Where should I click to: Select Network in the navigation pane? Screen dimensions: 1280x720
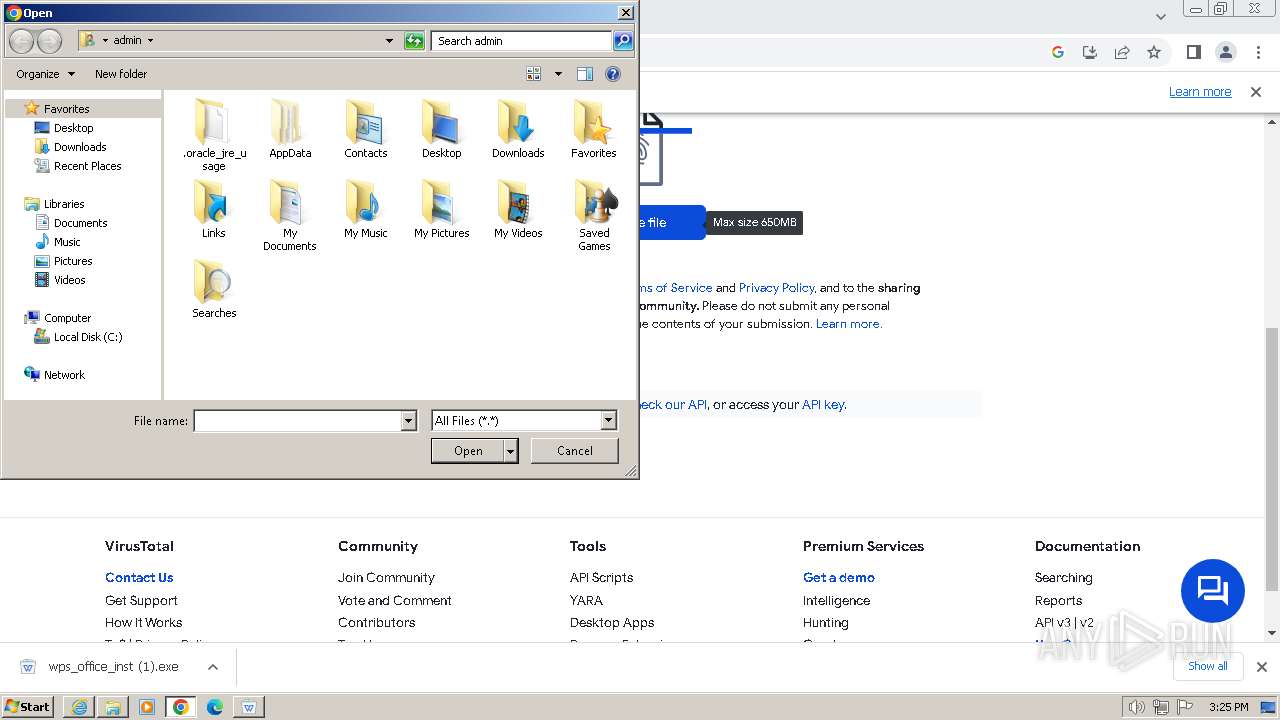64,375
